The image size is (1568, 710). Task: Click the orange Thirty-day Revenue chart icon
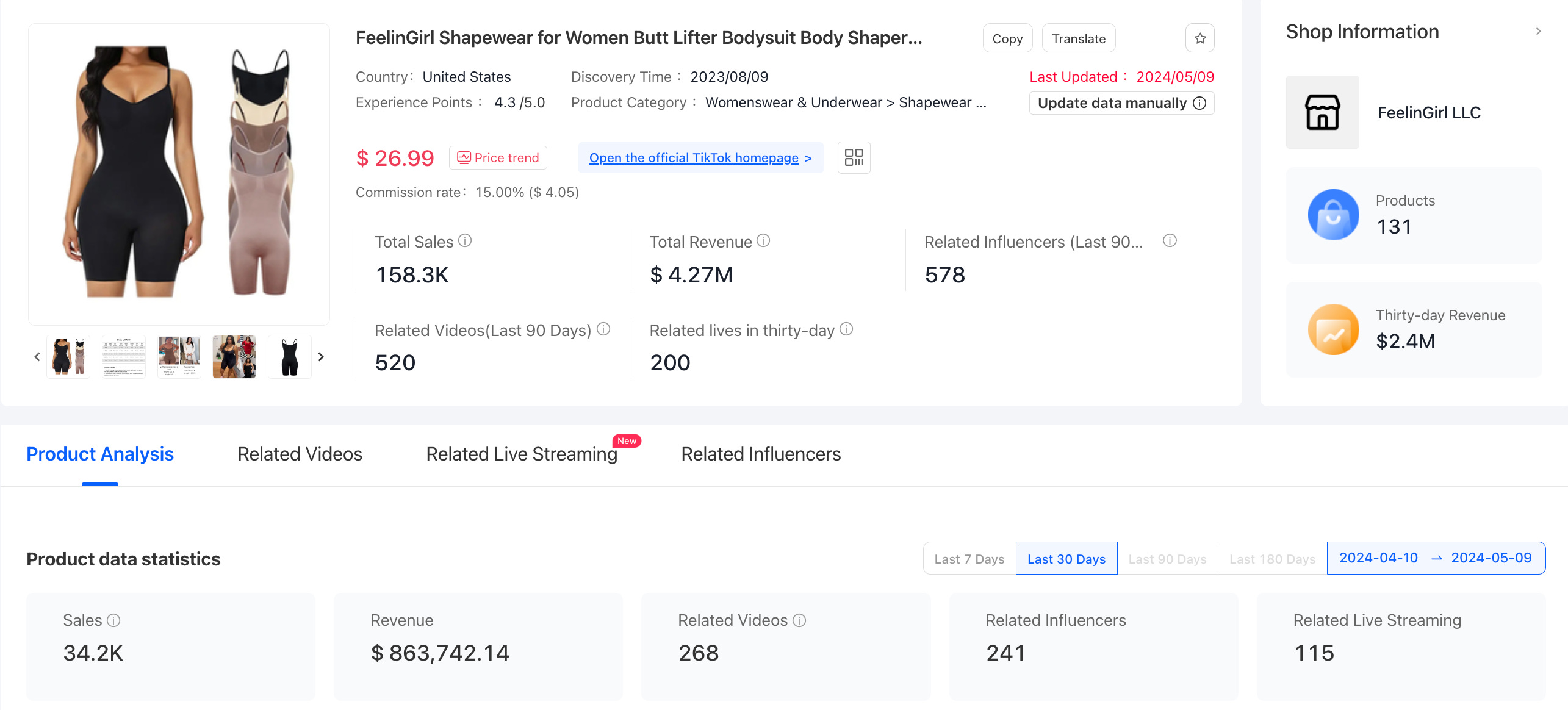tap(1333, 329)
